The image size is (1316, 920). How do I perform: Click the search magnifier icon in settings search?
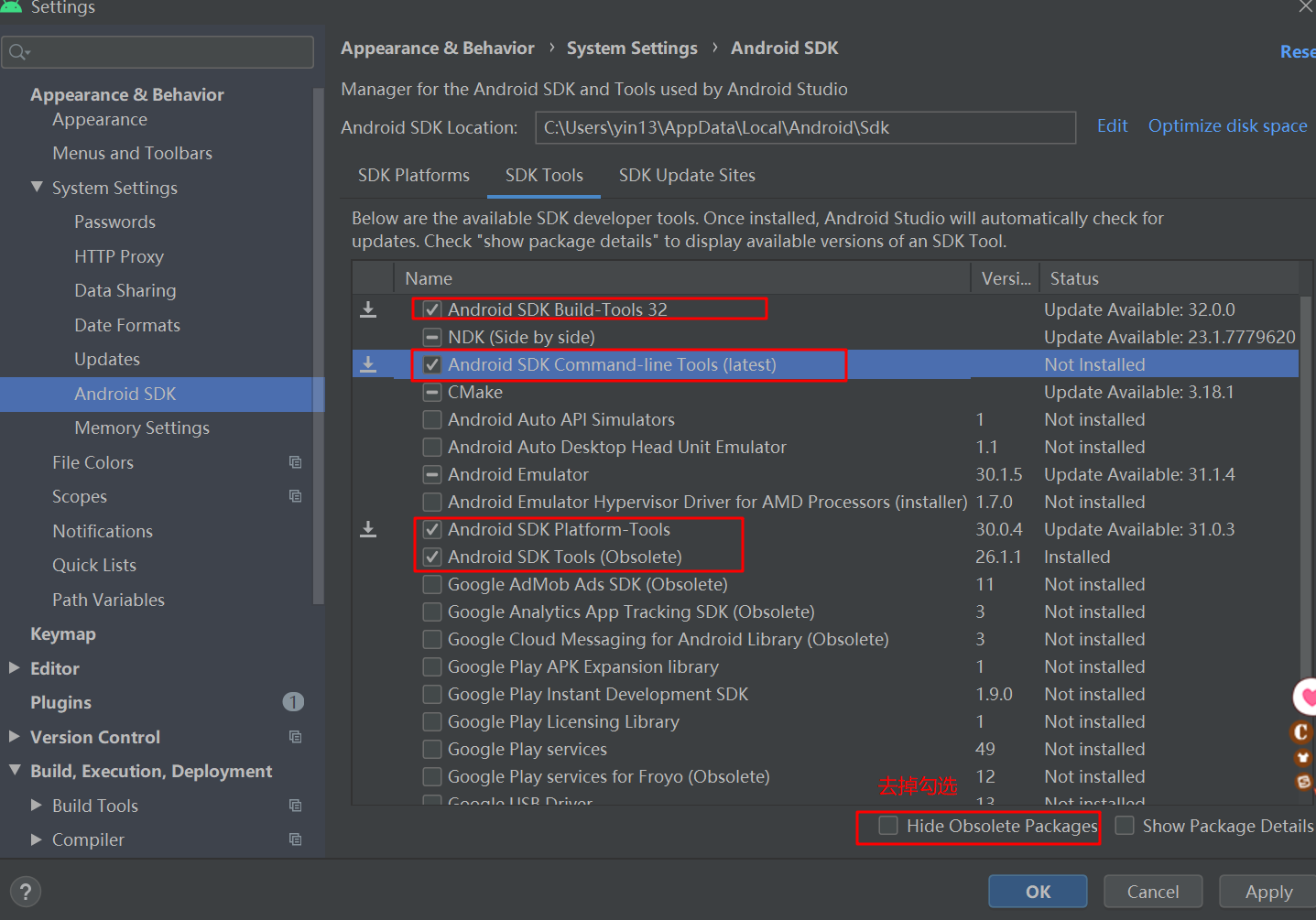click(18, 52)
